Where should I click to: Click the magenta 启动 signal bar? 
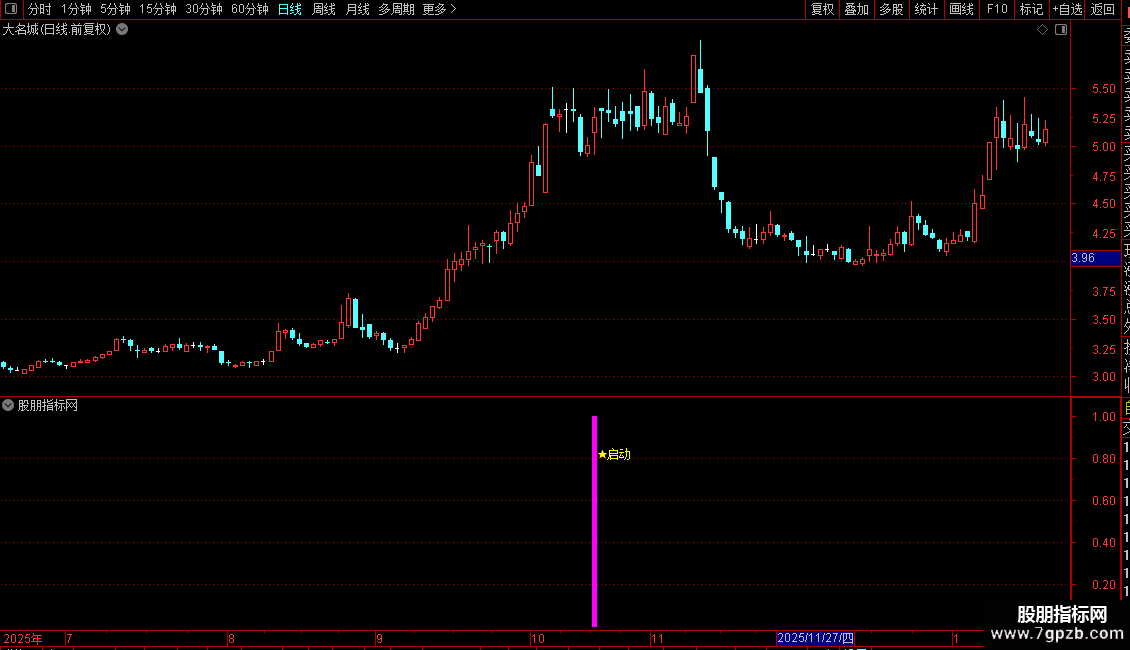coord(595,521)
